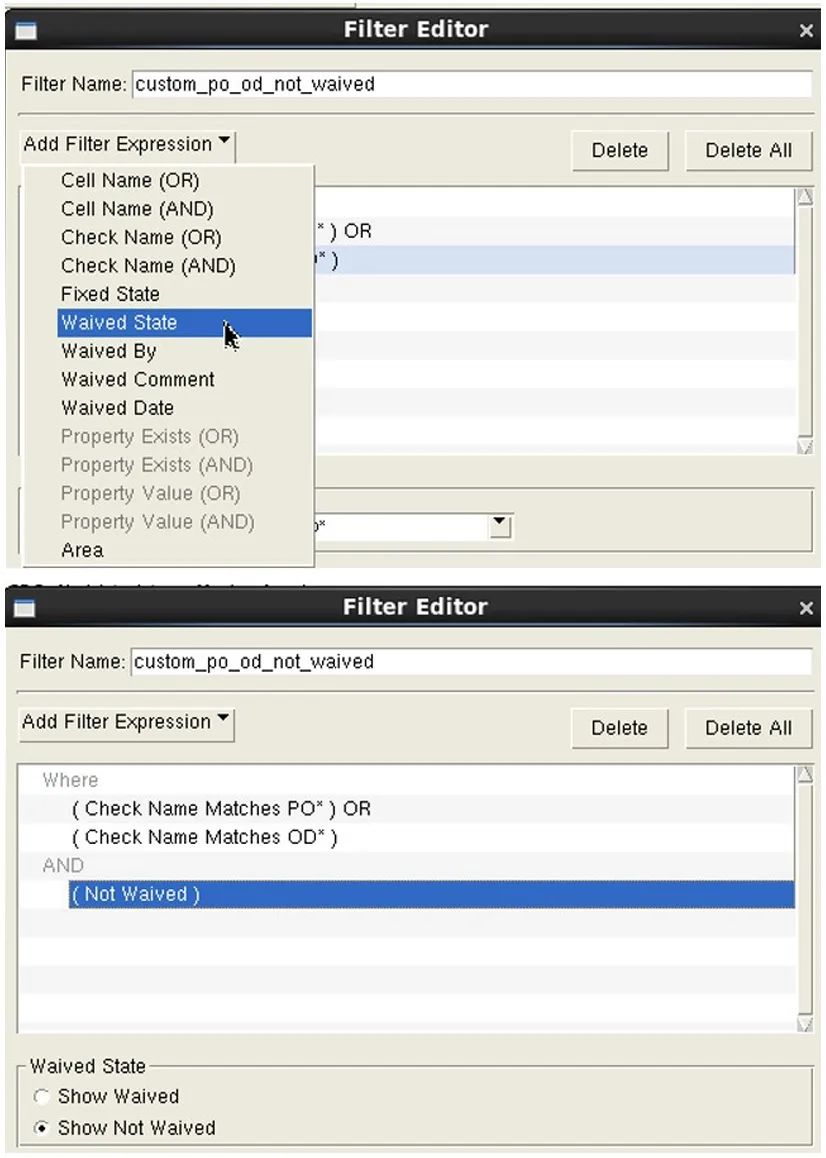Screen dimensions: 826x1158
Task: Select Check Name Matches PO* expression
Action: tap(222, 809)
